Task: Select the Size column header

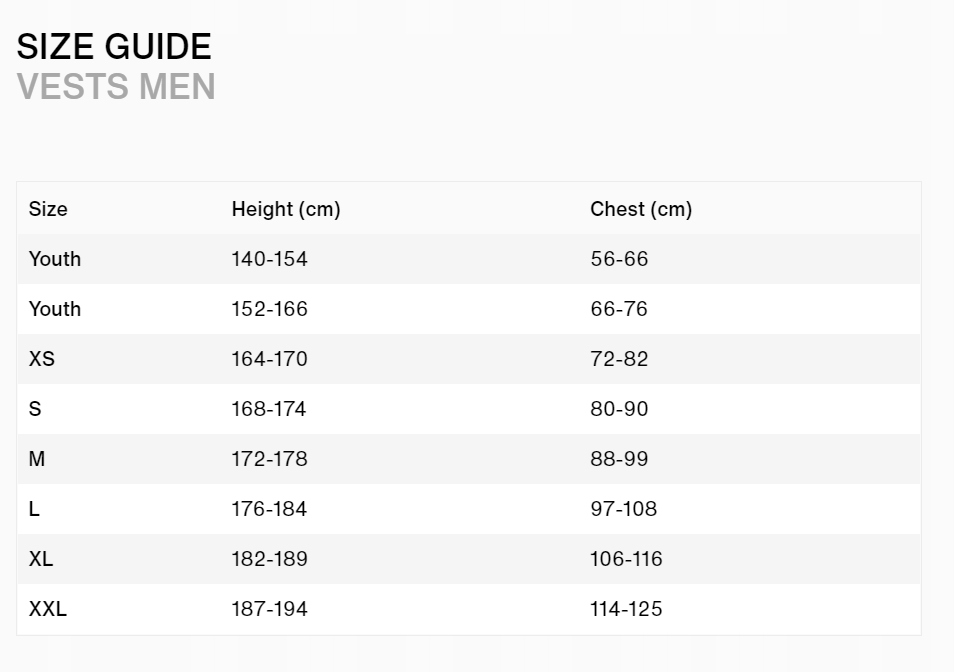Action: [x=48, y=209]
